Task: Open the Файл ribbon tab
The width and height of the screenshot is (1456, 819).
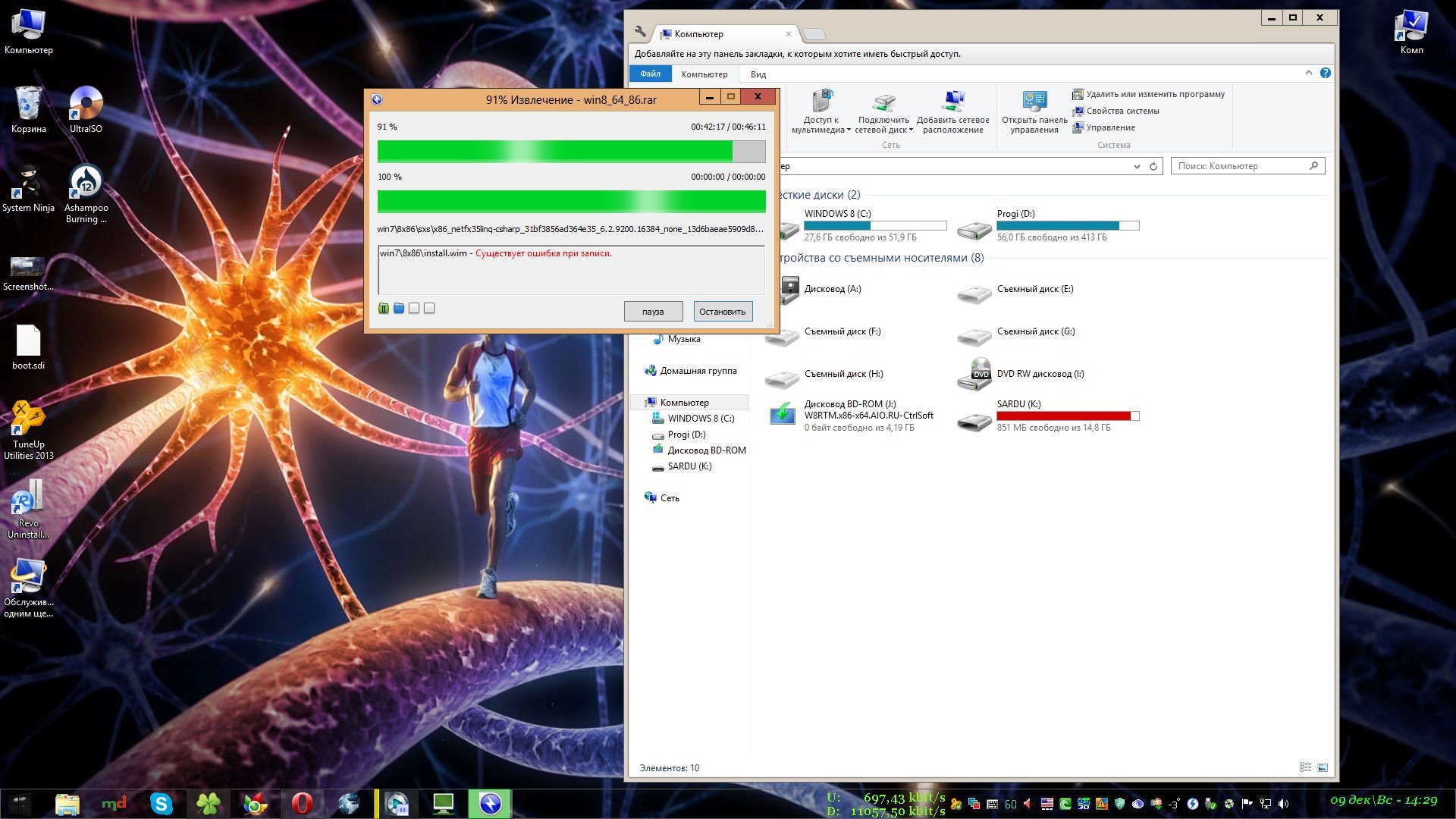Action: pyautogui.click(x=650, y=74)
